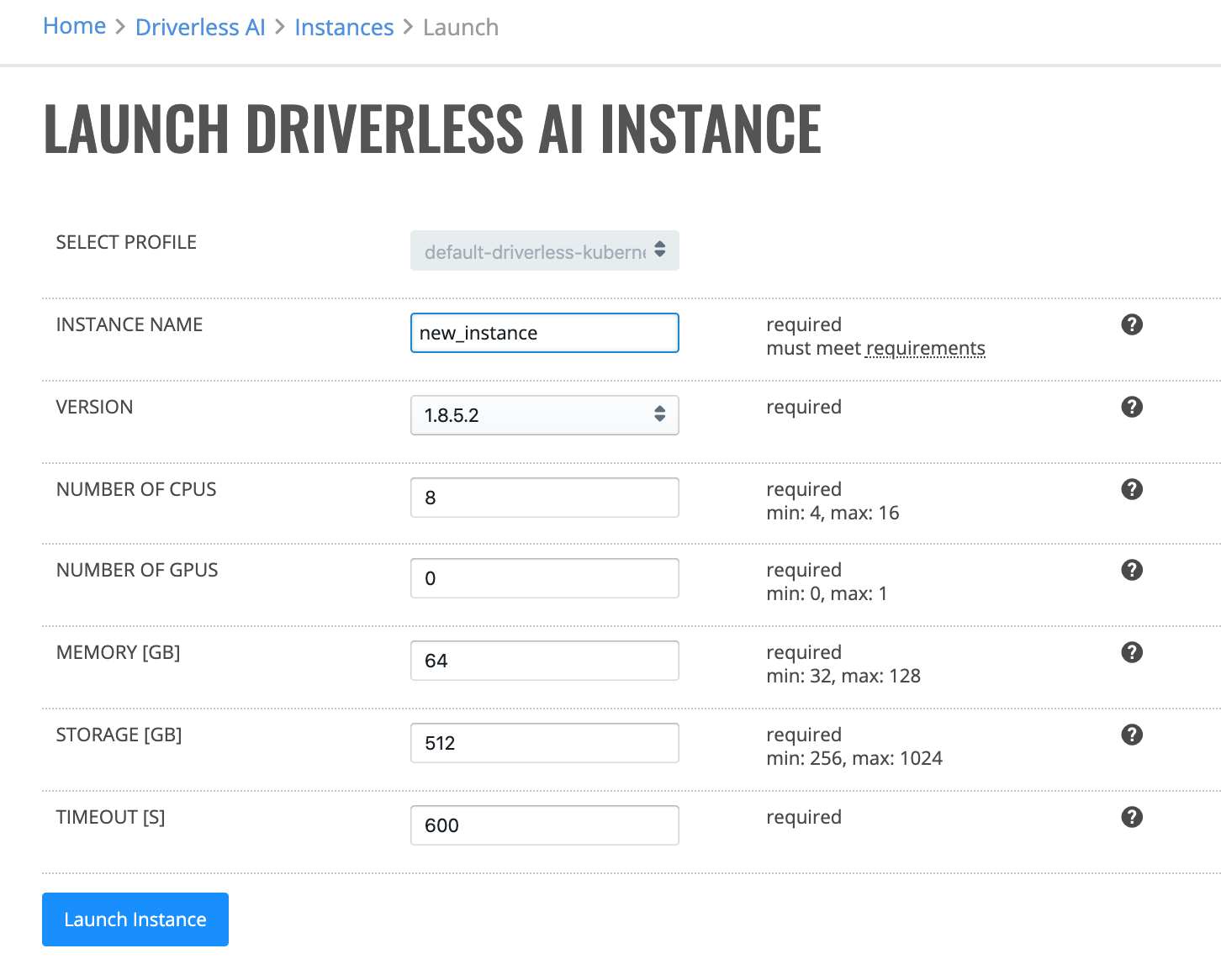Image resolution: width=1221 pixels, height=980 pixels.
Task: Show help for Number of CPUs
Action: [x=1132, y=489]
